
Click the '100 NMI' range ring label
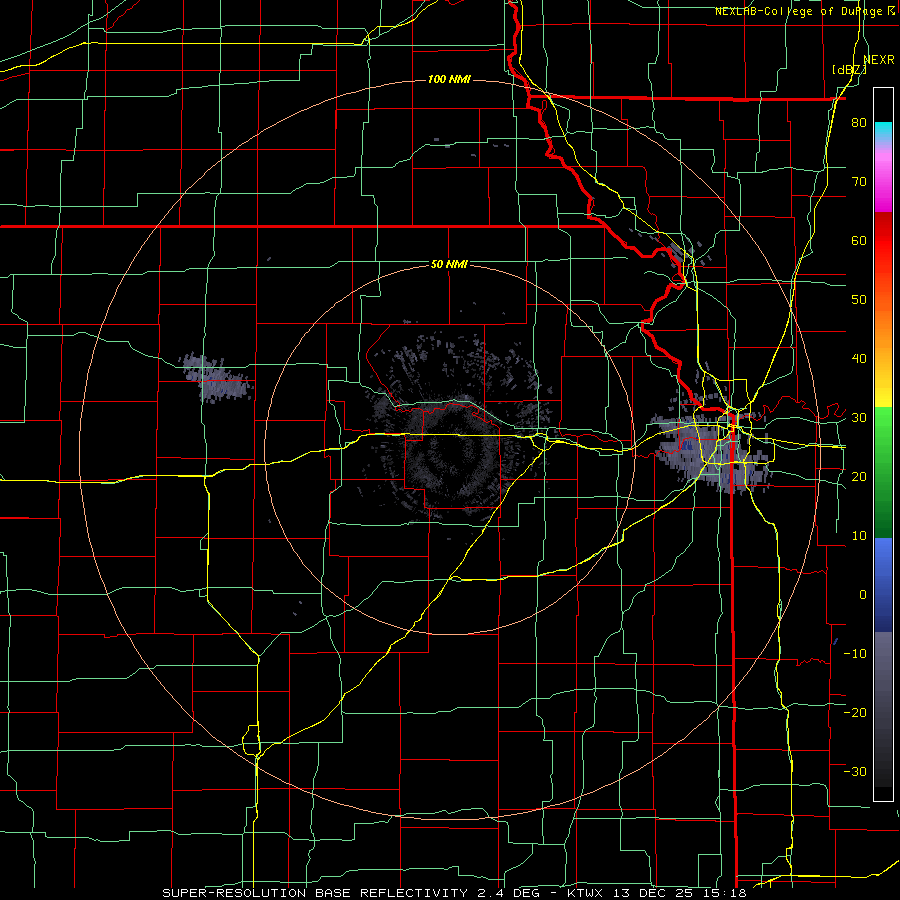coord(449,79)
